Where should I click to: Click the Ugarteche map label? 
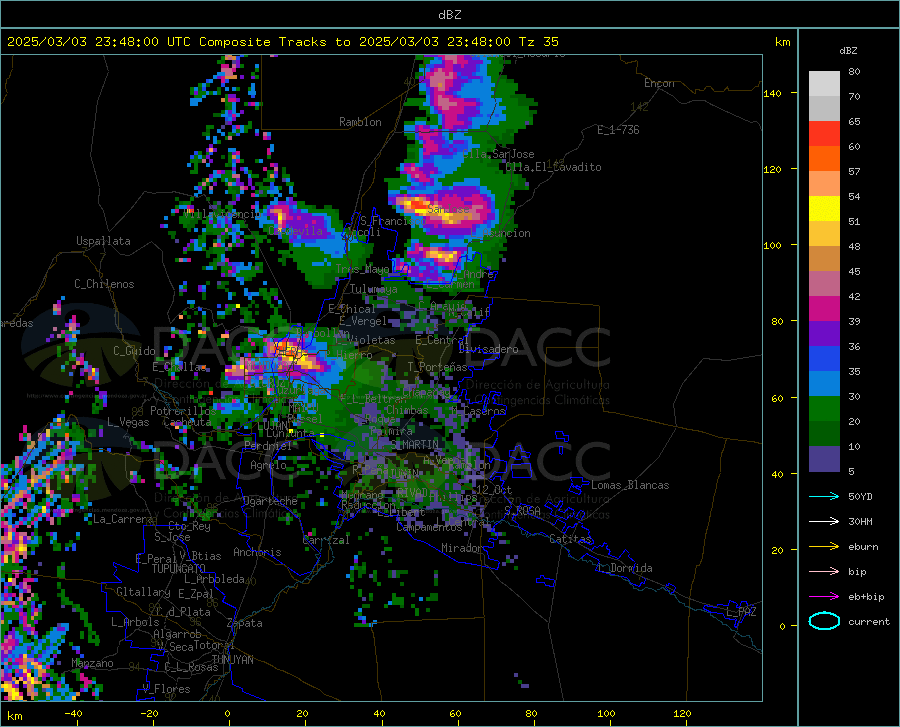pos(270,501)
